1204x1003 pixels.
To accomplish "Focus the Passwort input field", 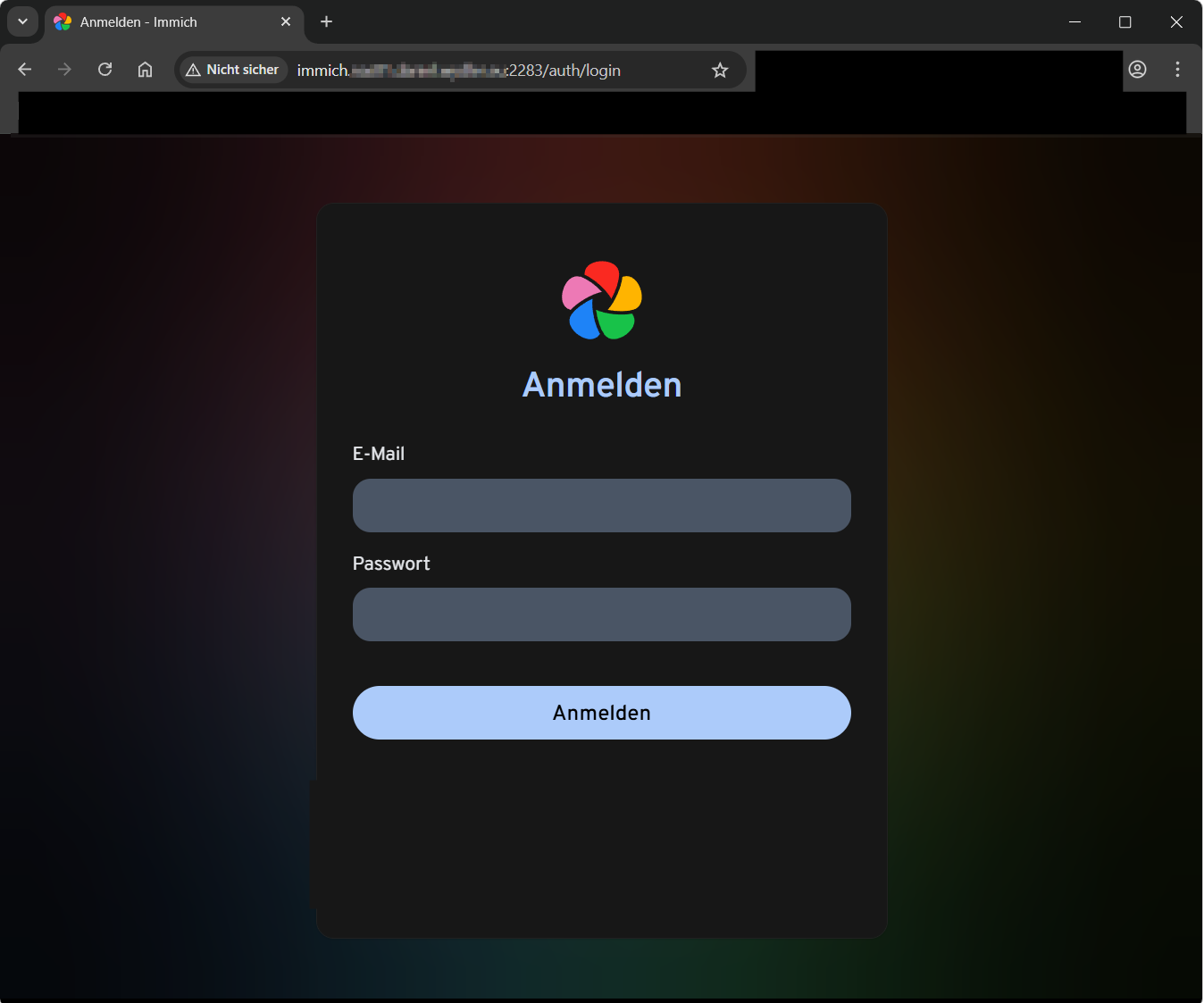I will pyautogui.click(x=602, y=614).
